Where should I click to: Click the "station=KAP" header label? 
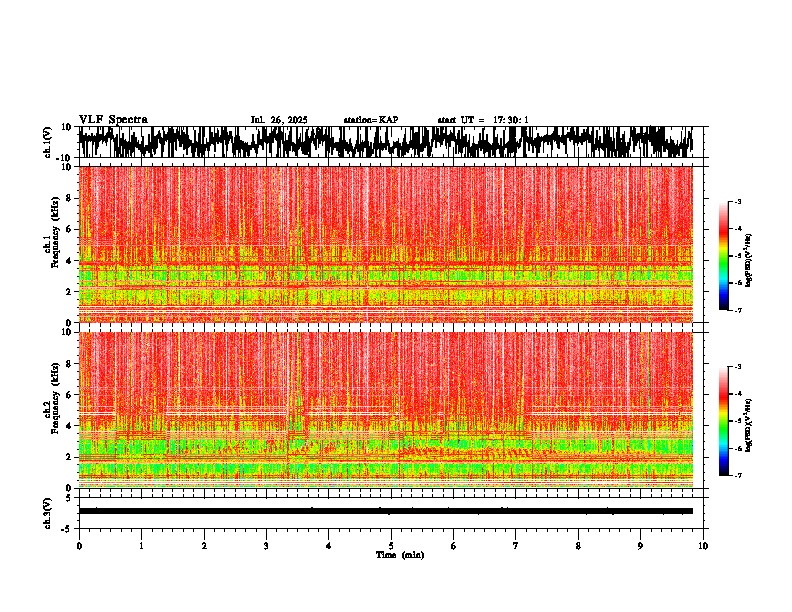371,120
